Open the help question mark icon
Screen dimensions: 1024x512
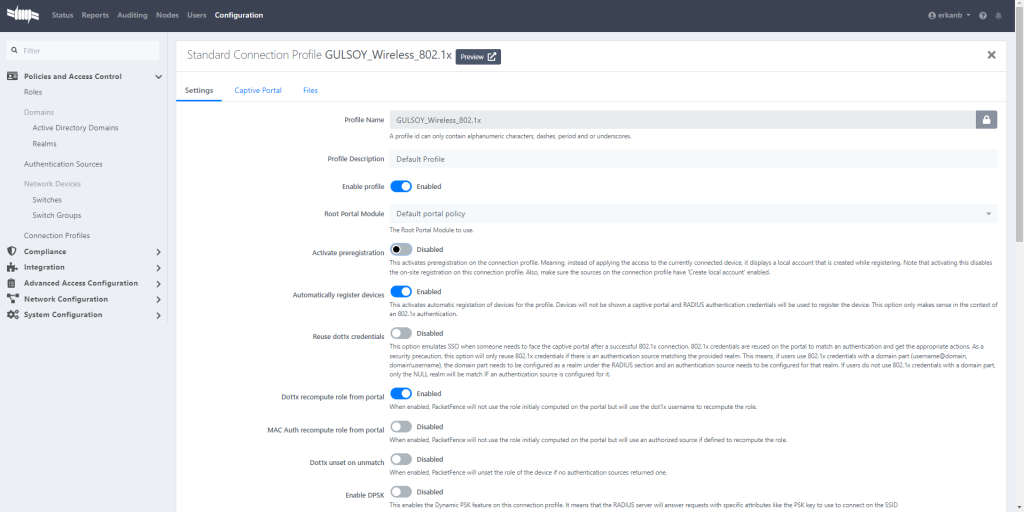click(x=983, y=16)
